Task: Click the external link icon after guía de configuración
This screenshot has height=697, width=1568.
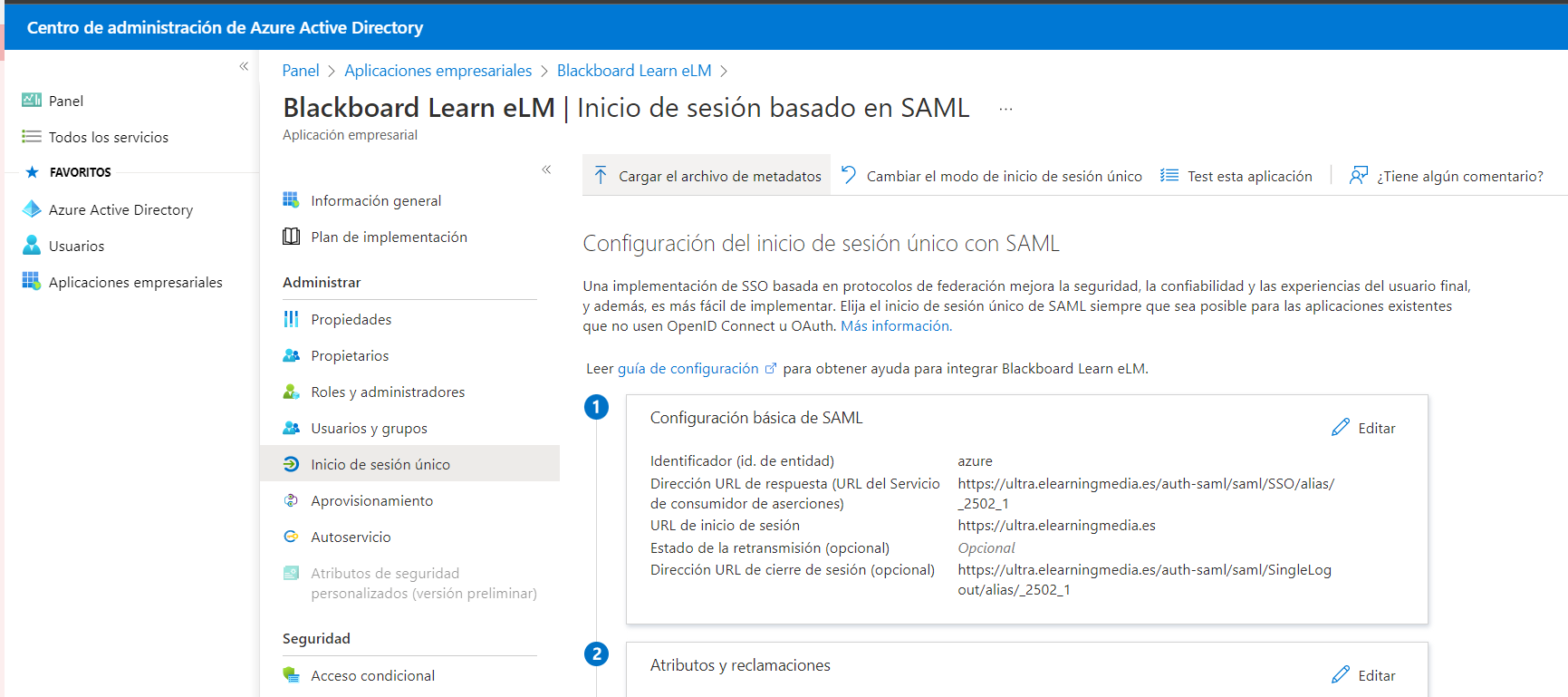Action: click(771, 369)
